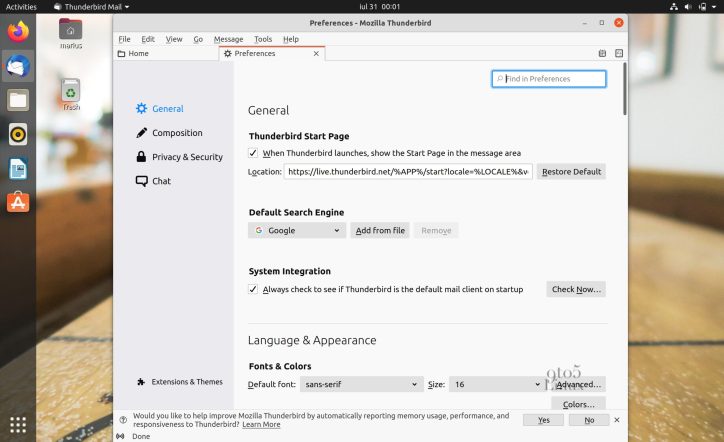
Task: Focus the Find in Preferences search field
Action: pyautogui.click(x=549, y=79)
